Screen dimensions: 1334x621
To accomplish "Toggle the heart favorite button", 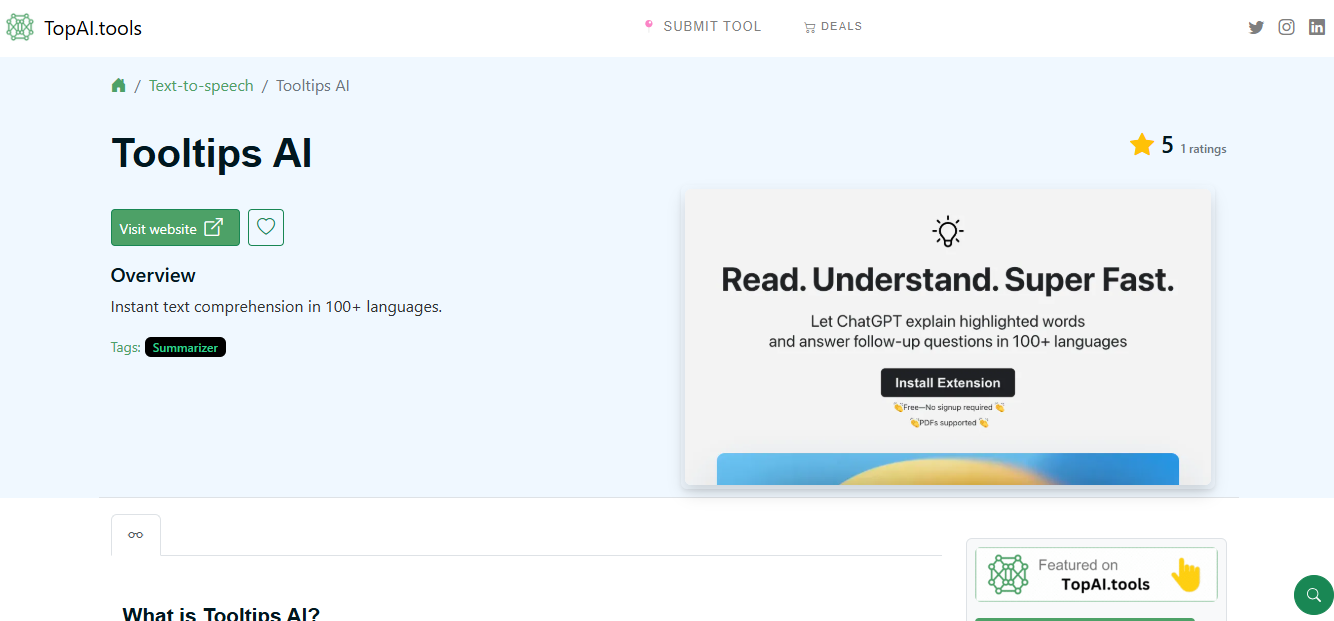I will pos(266,227).
